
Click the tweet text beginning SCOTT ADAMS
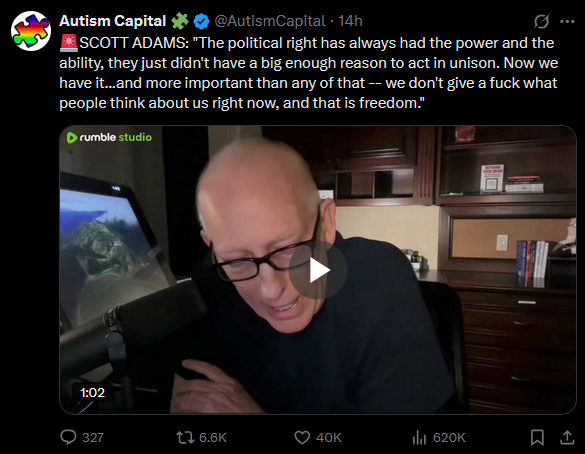tap(309, 73)
